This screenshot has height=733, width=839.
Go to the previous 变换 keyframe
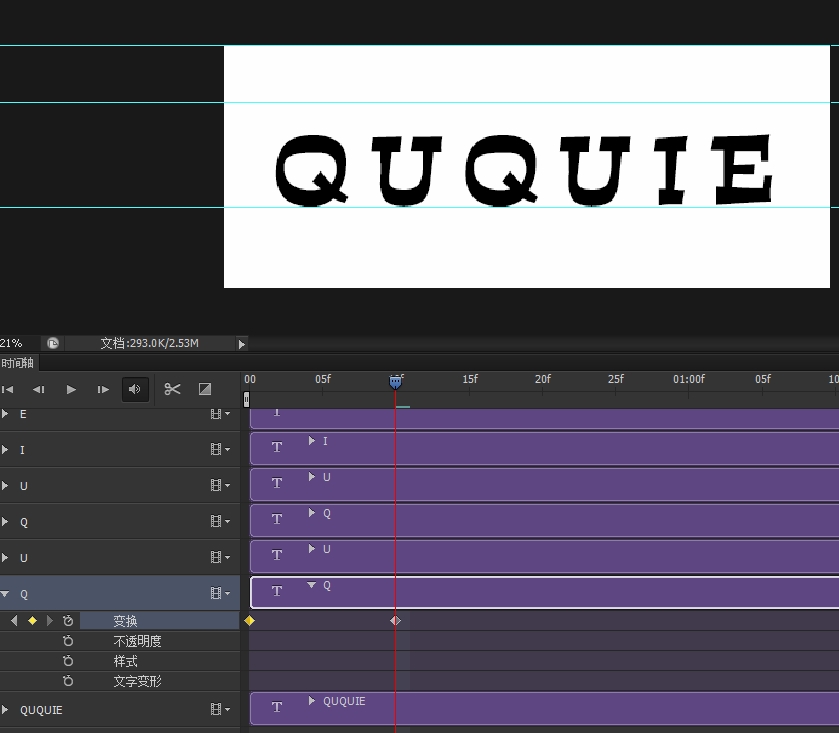[x=14, y=621]
